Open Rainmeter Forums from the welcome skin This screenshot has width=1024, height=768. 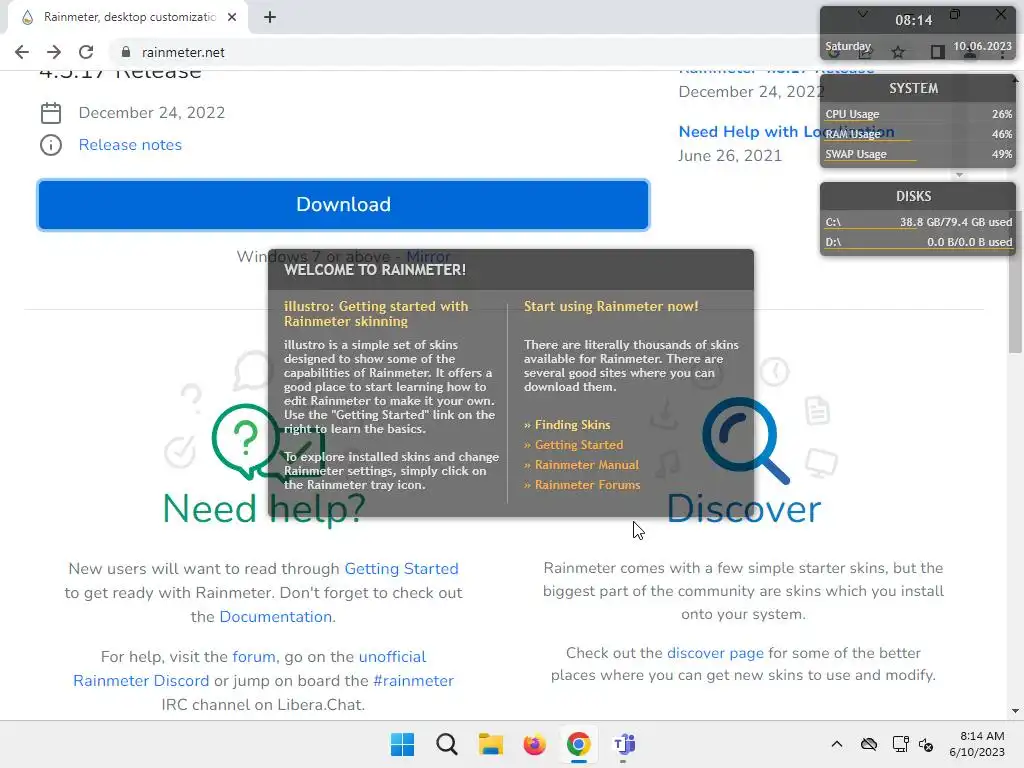pos(587,485)
